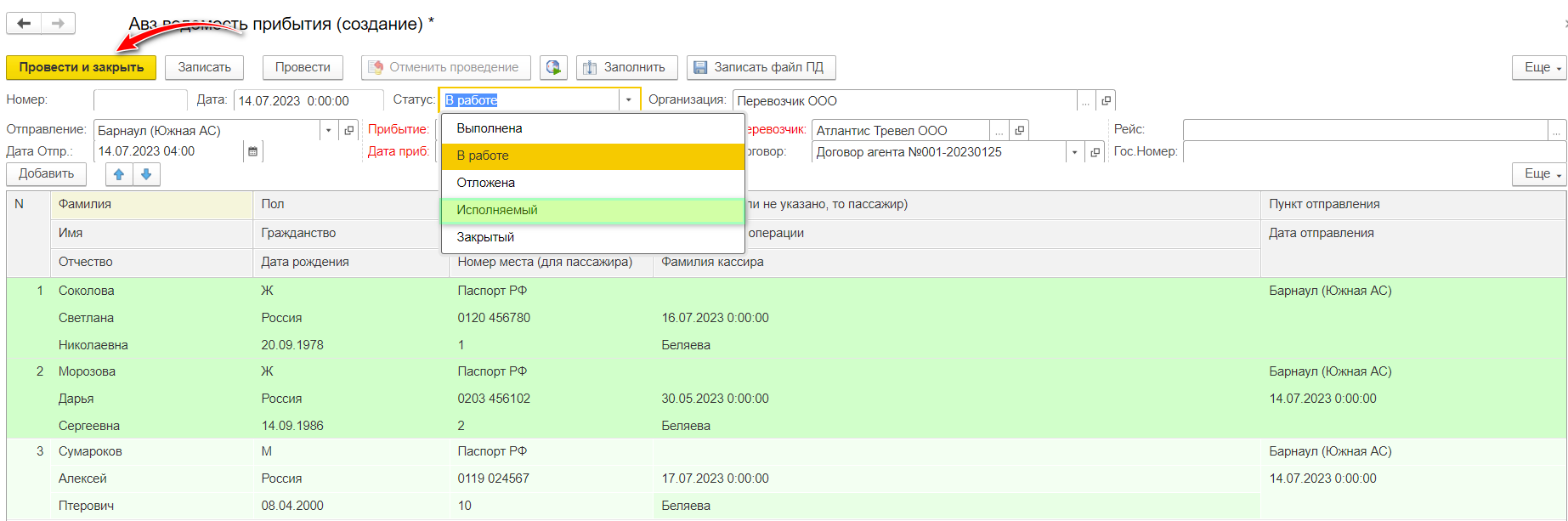Expand the Договор dropdown arrow
This screenshot has height=521, width=1568.
(1074, 152)
